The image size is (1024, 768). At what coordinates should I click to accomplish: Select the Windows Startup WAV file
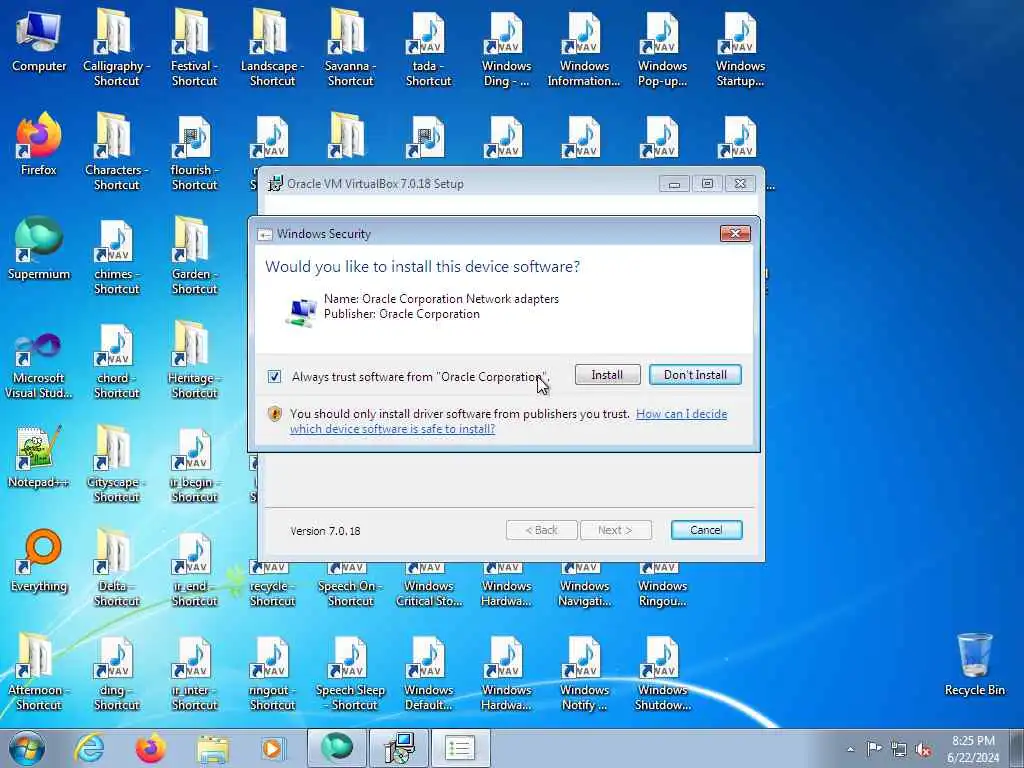[x=740, y=48]
